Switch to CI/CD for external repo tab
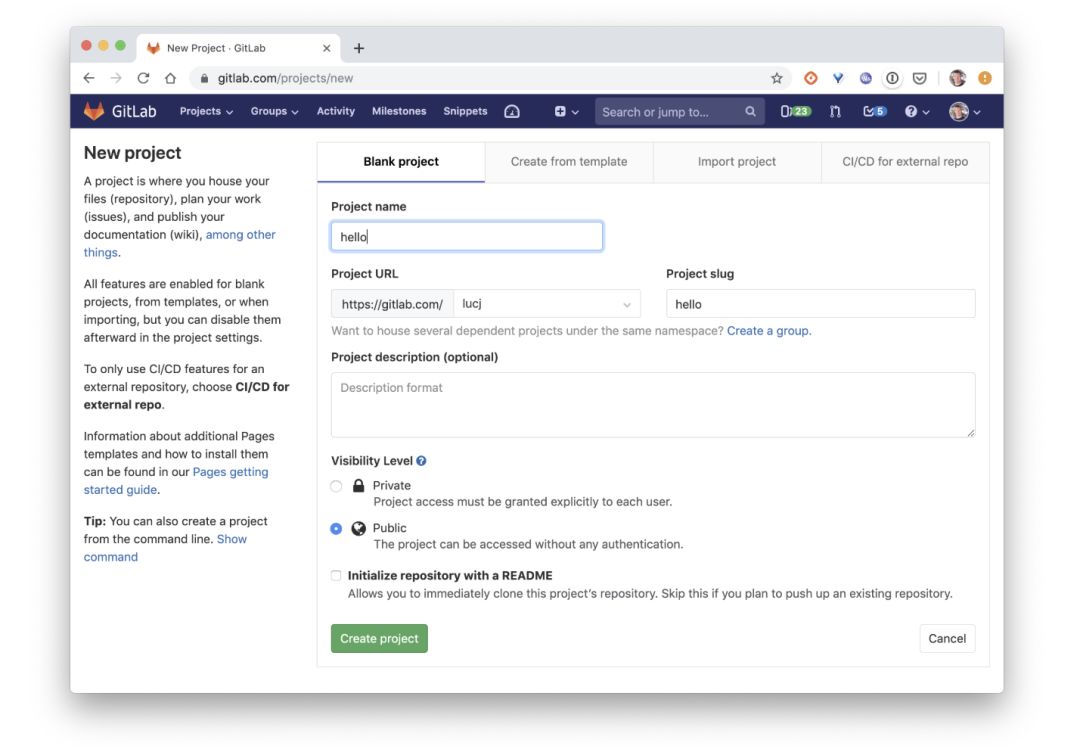This screenshot has width=1080, height=749. coord(905,162)
